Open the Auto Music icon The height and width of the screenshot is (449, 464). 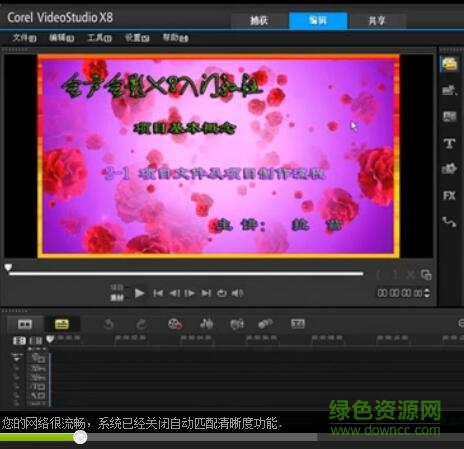(237, 324)
